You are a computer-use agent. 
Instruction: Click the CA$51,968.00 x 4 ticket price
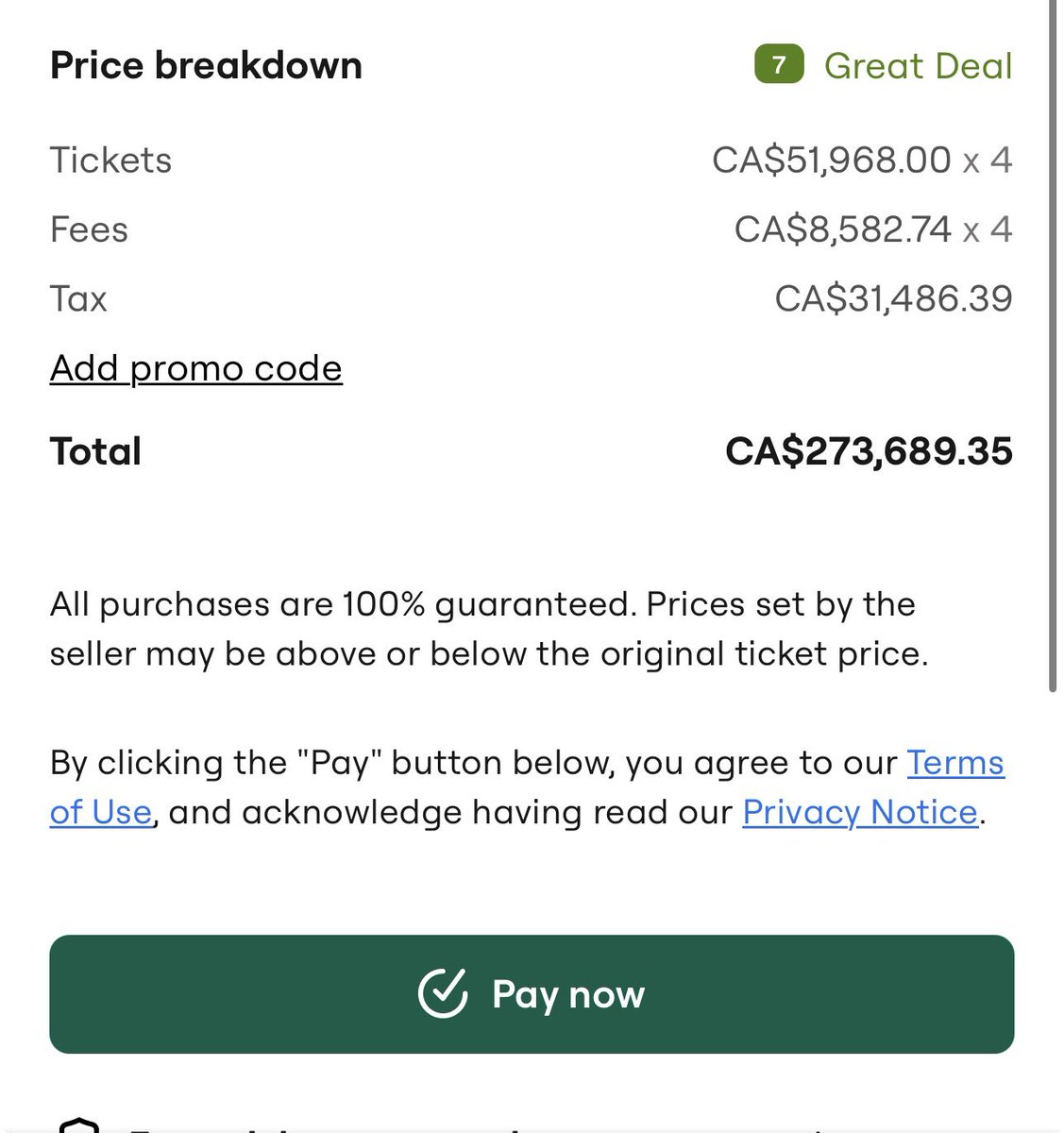click(x=861, y=161)
